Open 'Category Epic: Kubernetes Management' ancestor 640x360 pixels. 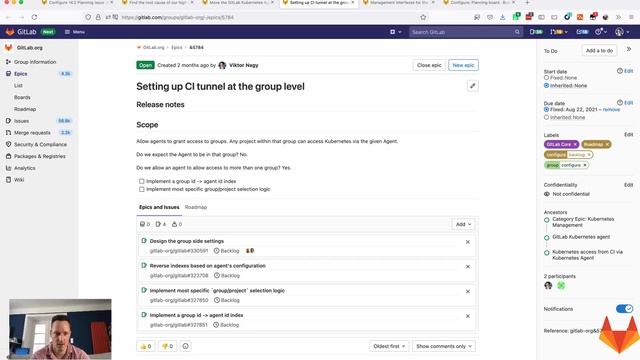pos(583,222)
